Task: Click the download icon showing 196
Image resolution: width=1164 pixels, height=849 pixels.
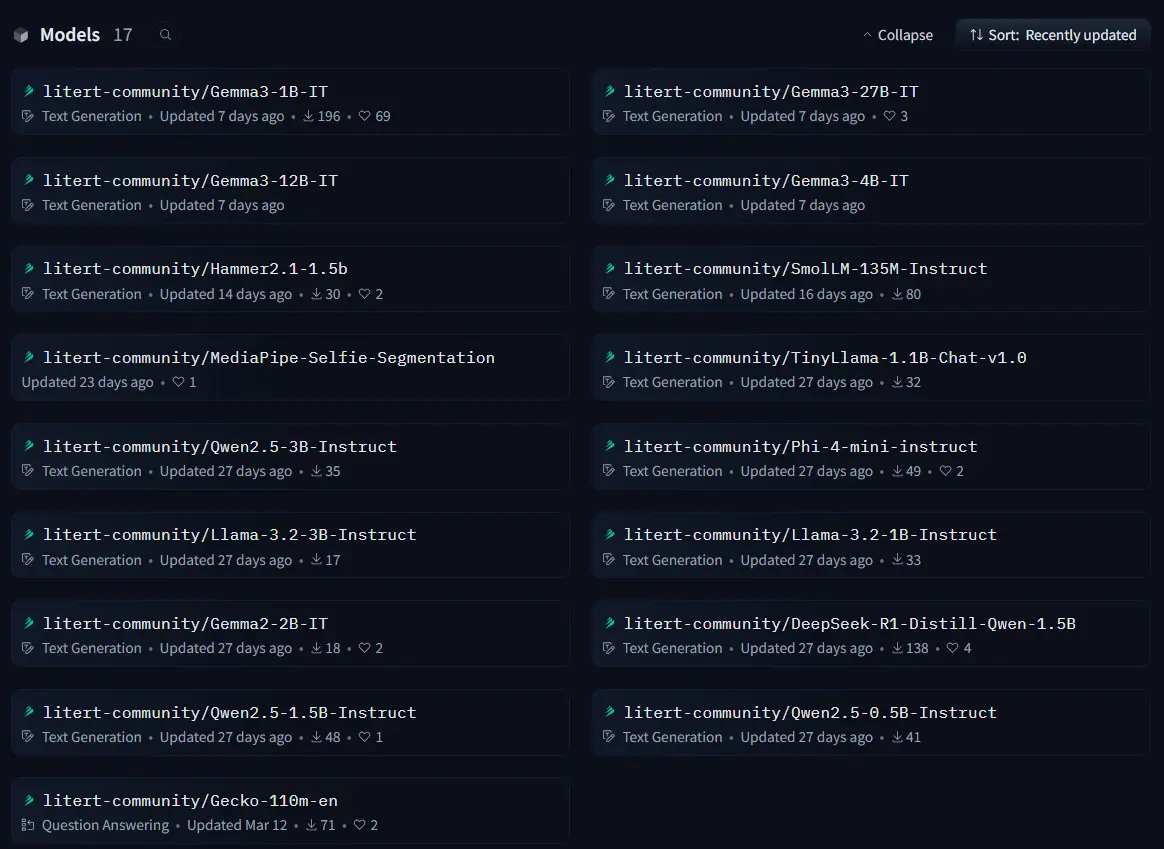Action: (x=308, y=116)
